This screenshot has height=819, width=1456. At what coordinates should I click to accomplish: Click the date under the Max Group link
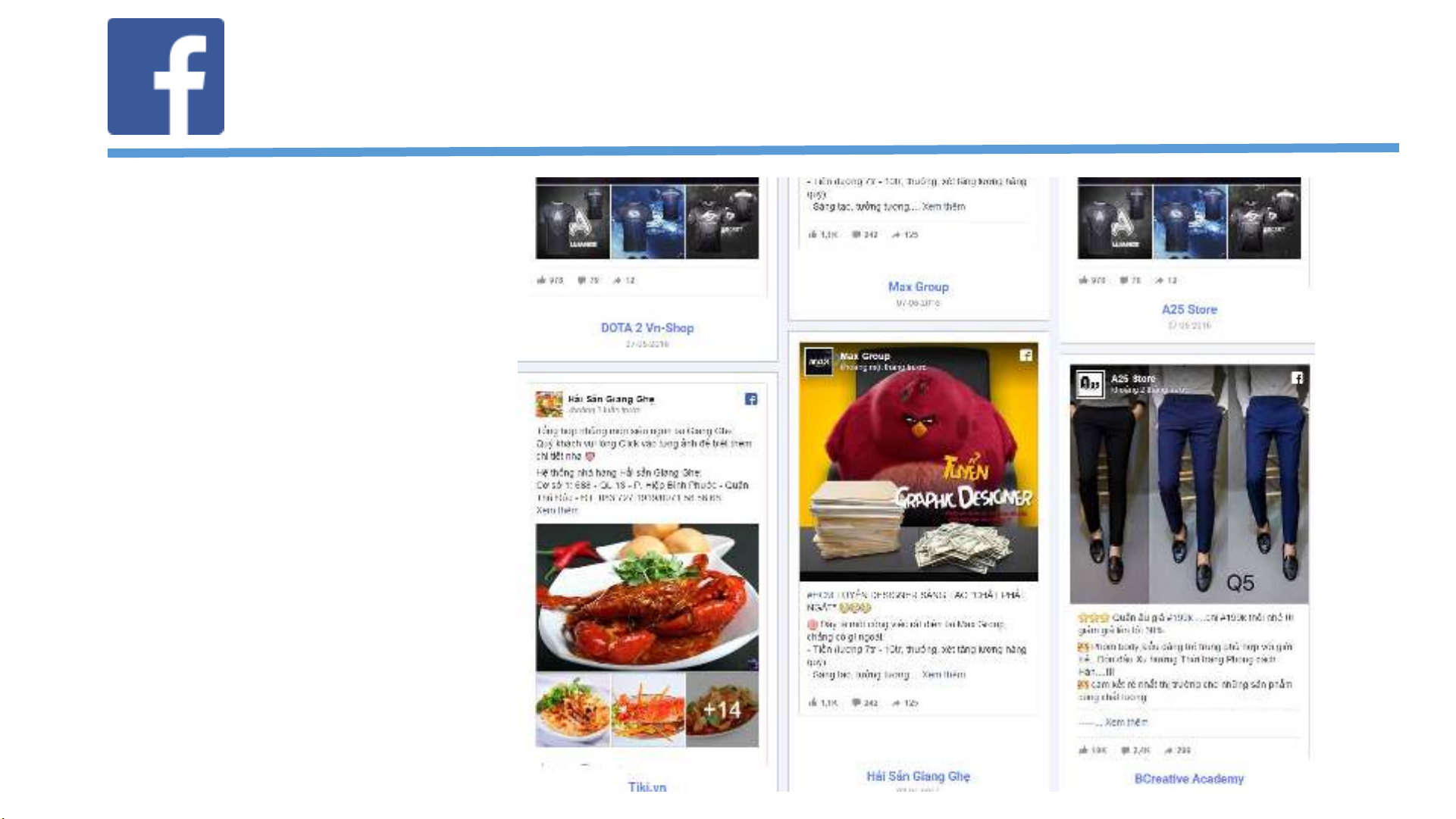[x=918, y=303]
